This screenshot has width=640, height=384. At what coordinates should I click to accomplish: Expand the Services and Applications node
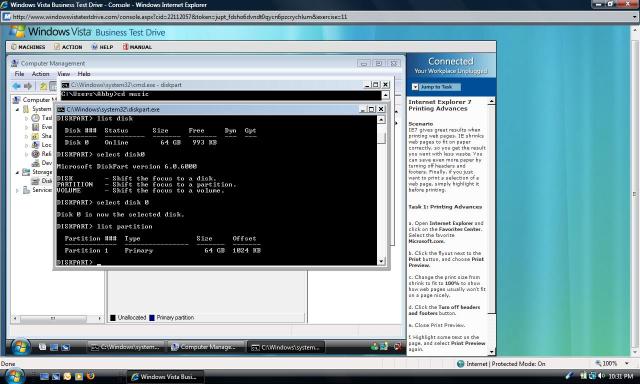coord(18,191)
